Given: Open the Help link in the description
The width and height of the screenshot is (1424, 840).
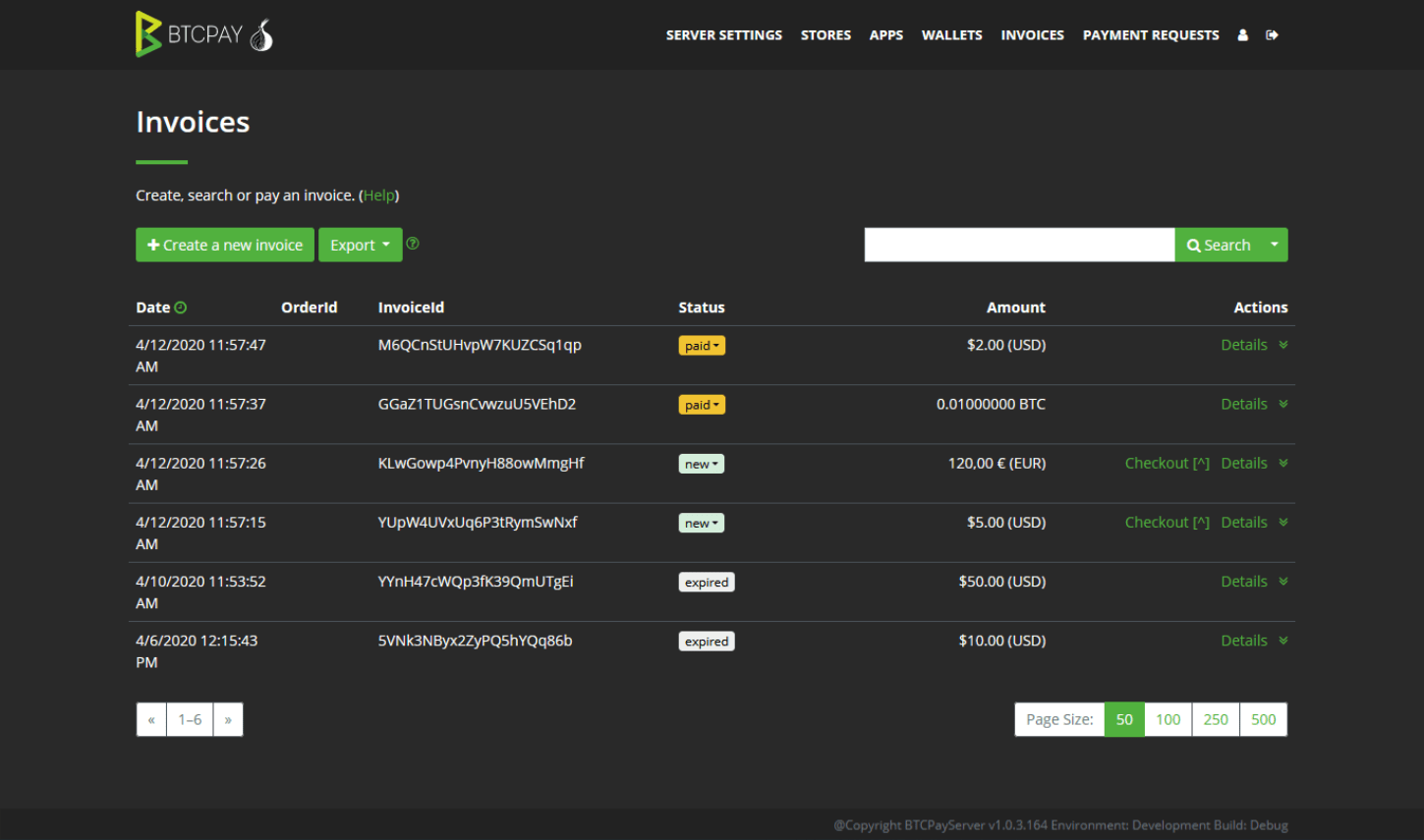Looking at the screenshot, I should coord(379,195).
